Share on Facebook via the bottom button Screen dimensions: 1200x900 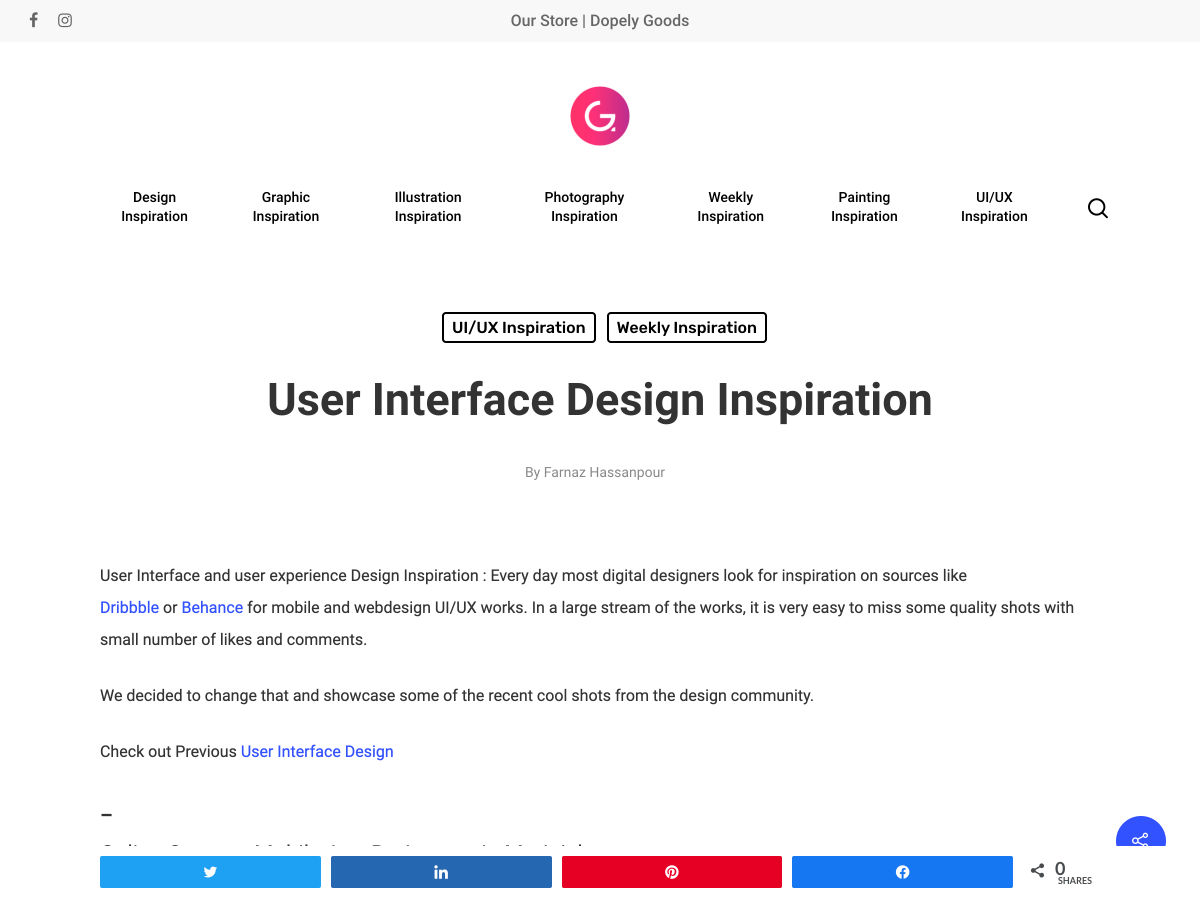(902, 872)
